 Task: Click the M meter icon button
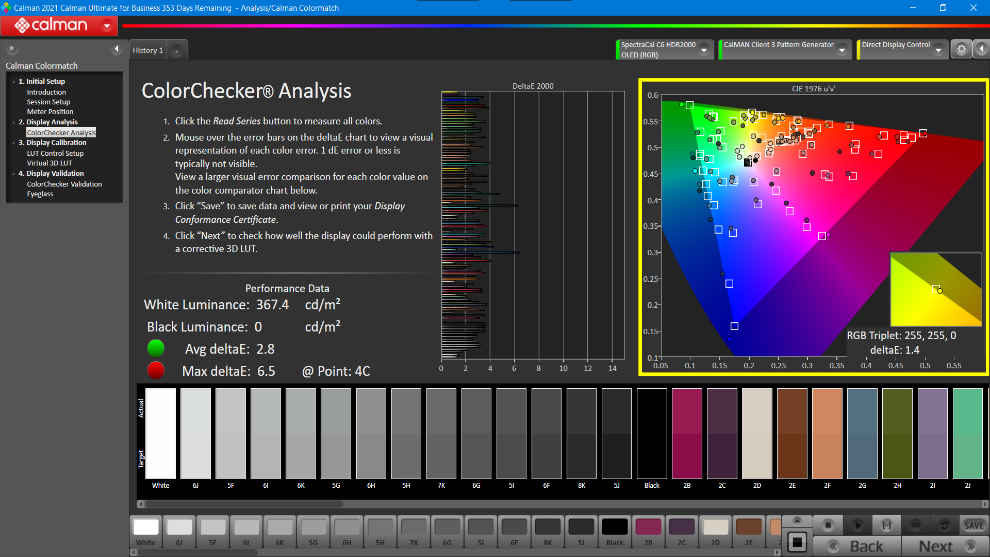coord(886,525)
